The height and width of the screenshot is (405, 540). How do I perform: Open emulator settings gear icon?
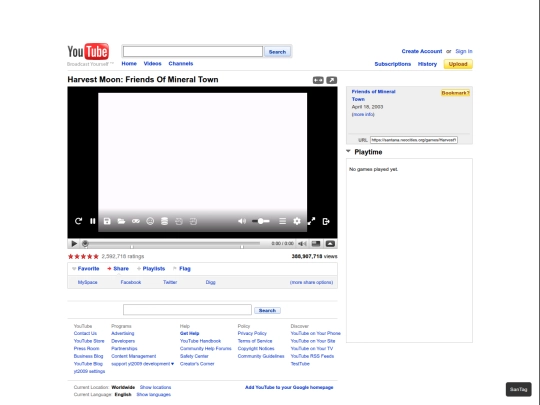[x=297, y=221]
